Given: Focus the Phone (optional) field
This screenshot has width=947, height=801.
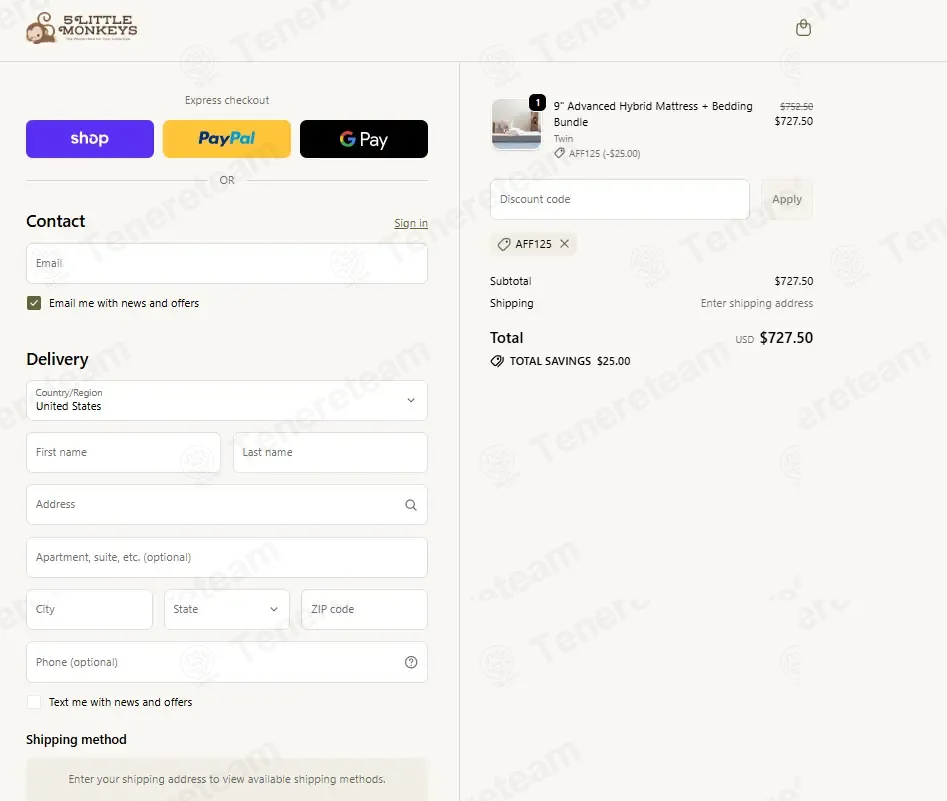Looking at the screenshot, I should [226, 662].
